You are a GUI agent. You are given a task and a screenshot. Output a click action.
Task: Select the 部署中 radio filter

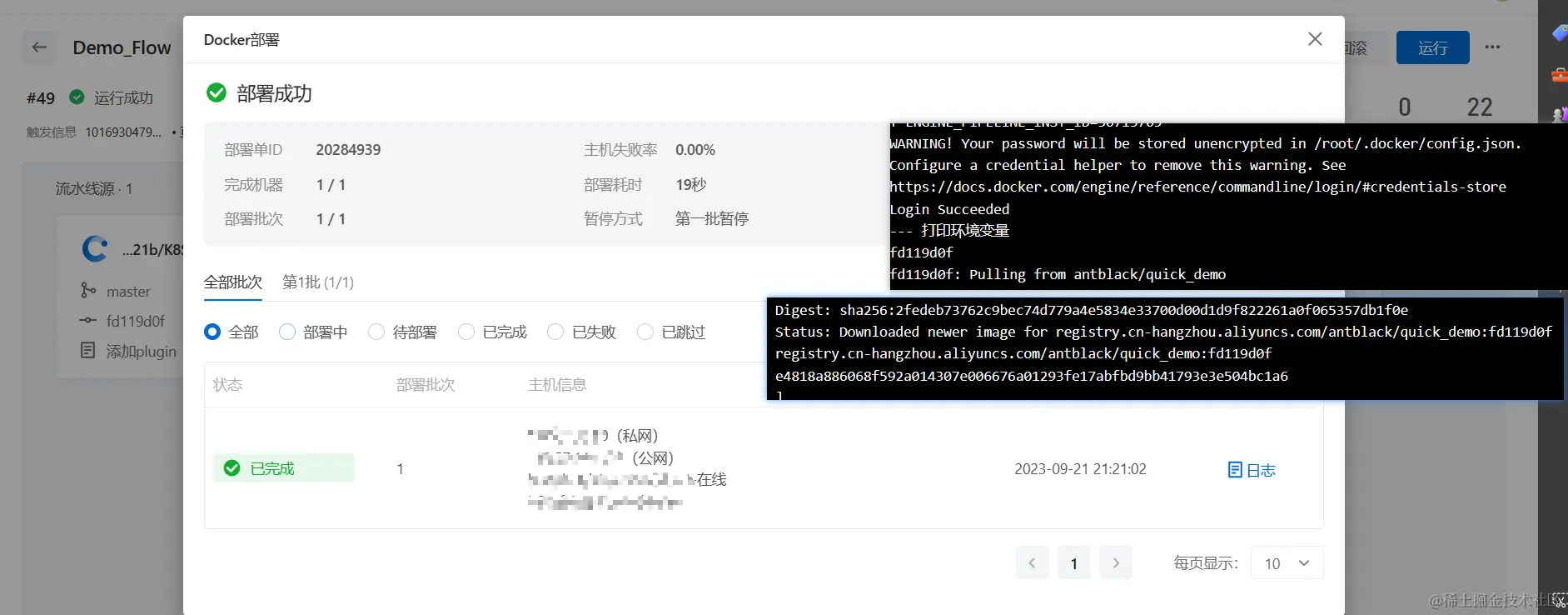[x=287, y=332]
